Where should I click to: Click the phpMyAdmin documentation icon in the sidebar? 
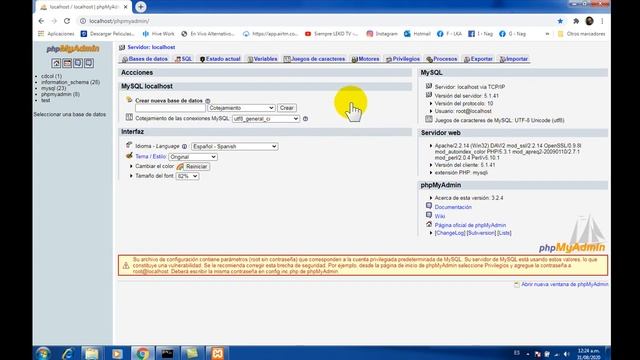(x=78, y=63)
